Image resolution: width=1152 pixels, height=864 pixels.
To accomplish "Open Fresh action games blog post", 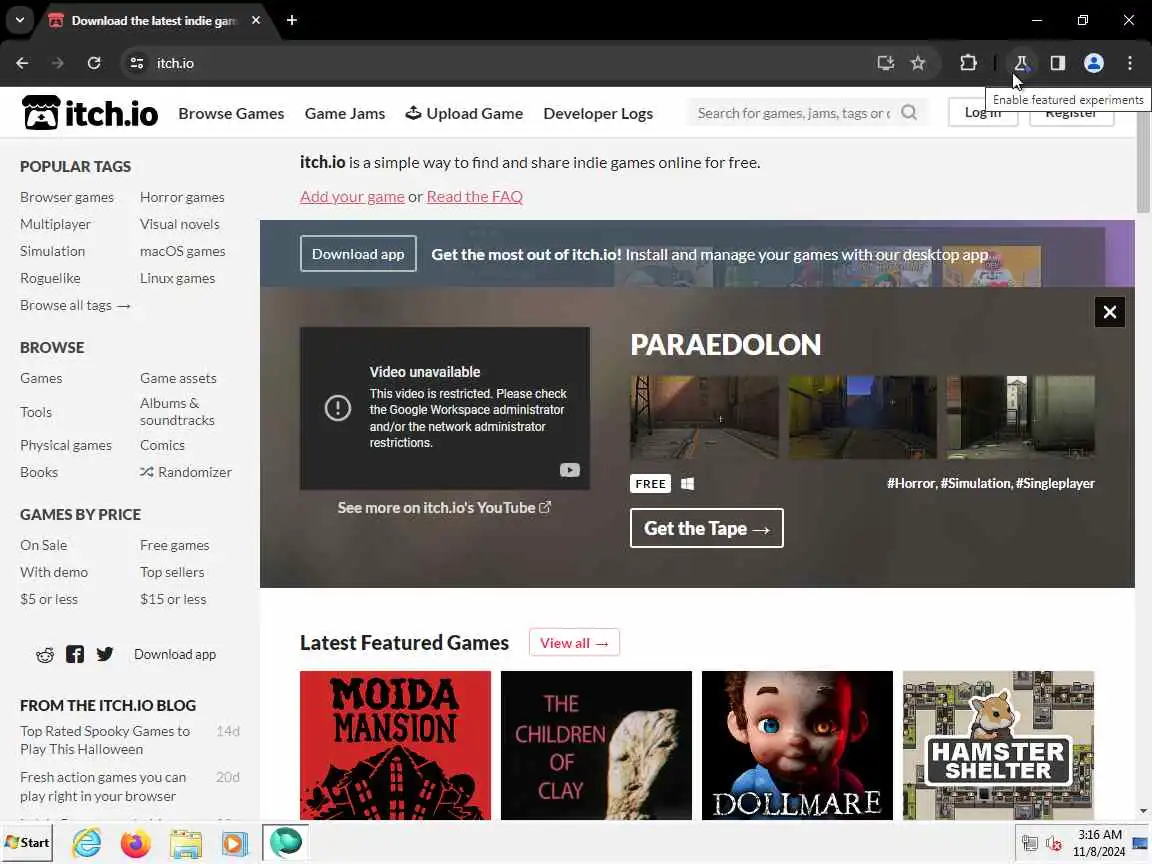I will tap(103, 786).
